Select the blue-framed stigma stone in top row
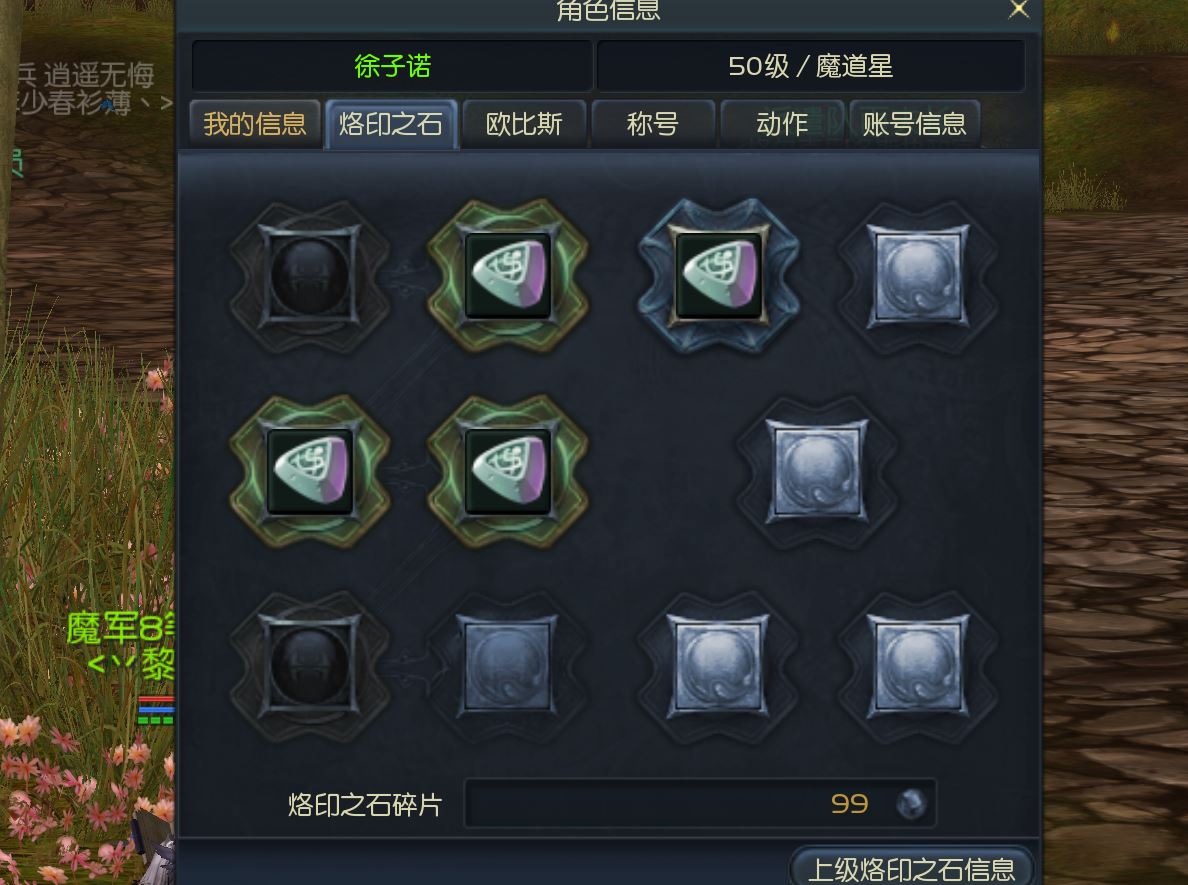The image size is (1188, 885). tap(718, 276)
